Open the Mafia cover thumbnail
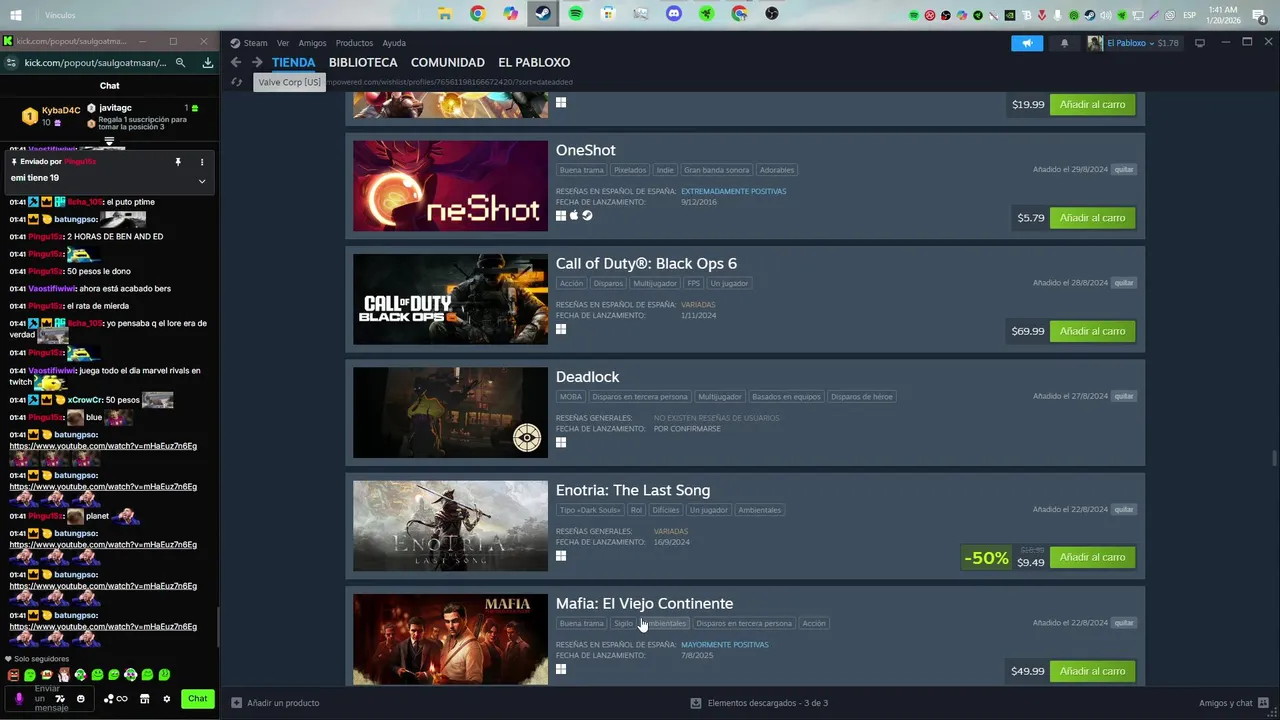Image resolution: width=1280 pixels, height=720 pixels. (x=450, y=639)
